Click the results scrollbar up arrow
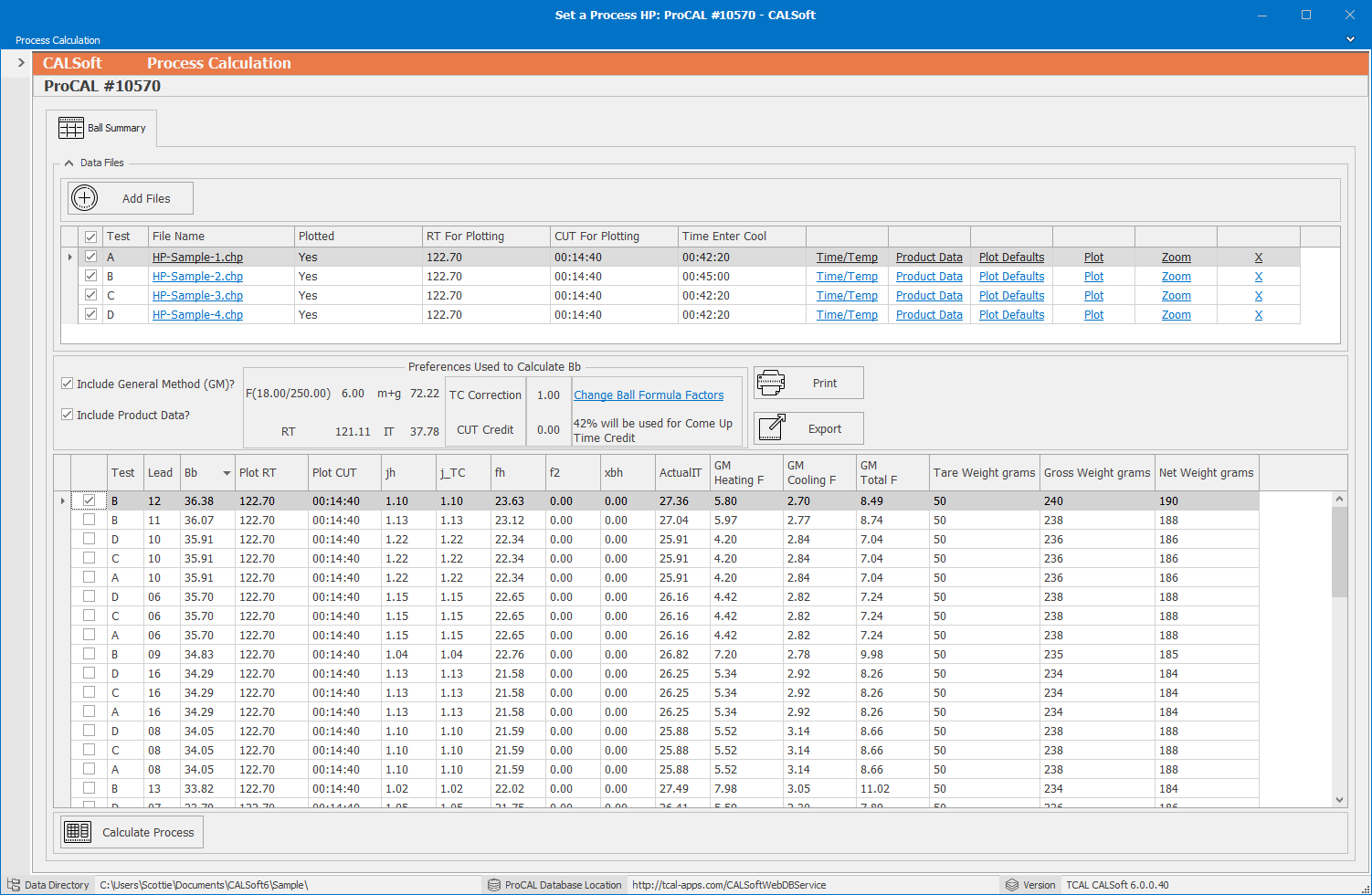This screenshot has width=1372, height=895. point(1339,499)
